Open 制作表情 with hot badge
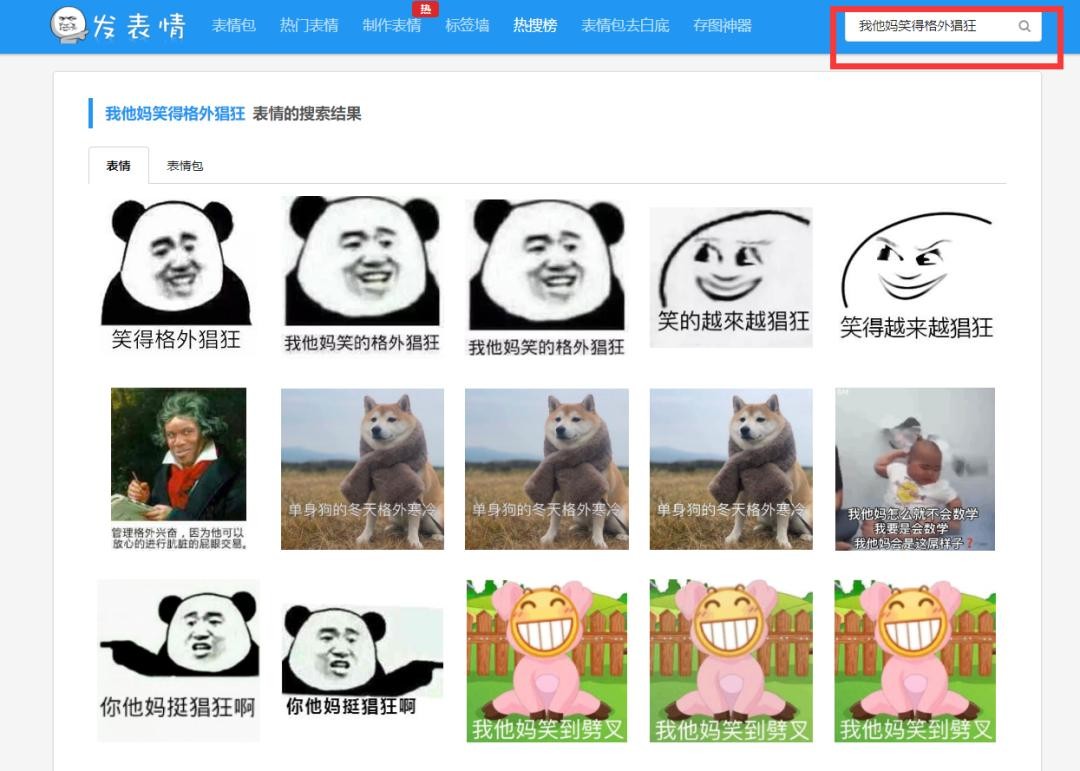The width and height of the screenshot is (1080, 771). pos(391,26)
